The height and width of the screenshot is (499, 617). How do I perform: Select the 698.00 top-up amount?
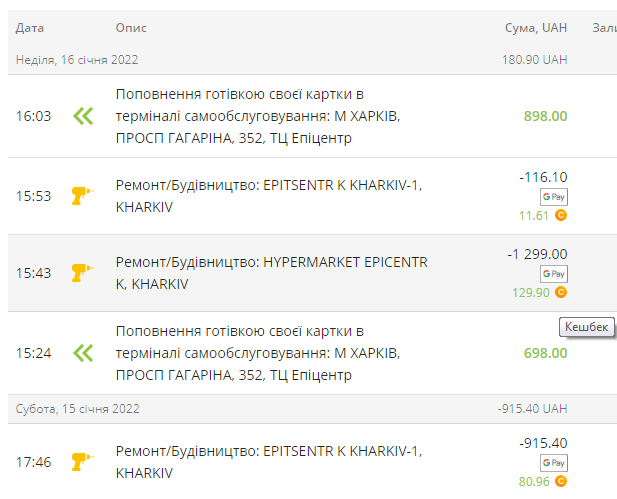(x=545, y=353)
